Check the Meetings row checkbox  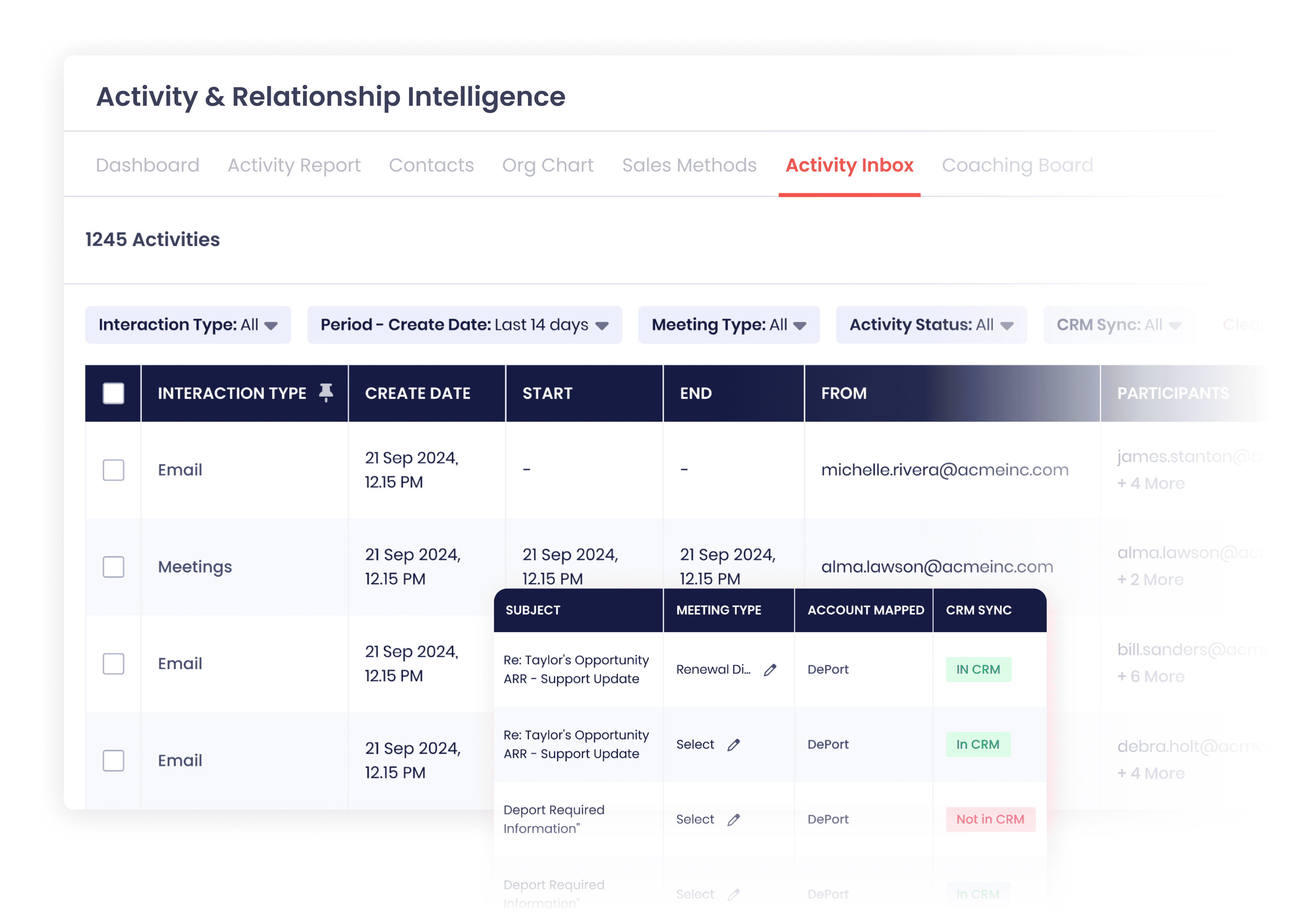[113, 567]
